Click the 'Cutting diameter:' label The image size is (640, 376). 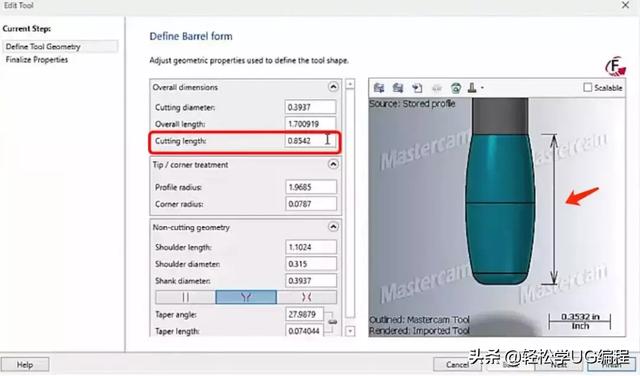185,108
